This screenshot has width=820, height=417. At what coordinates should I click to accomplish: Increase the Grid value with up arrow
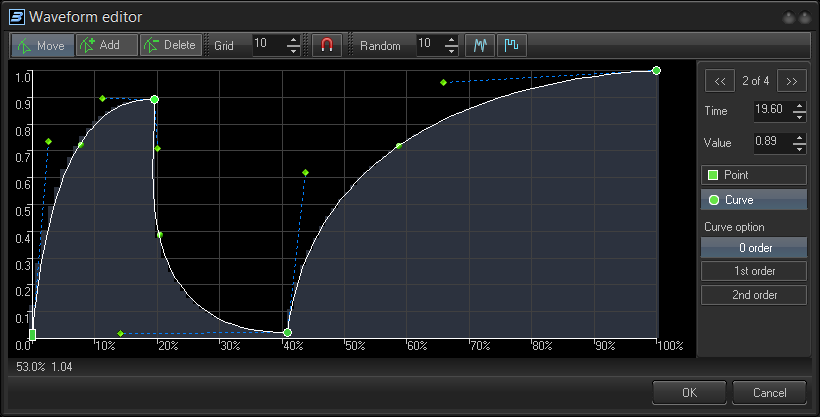click(293, 40)
